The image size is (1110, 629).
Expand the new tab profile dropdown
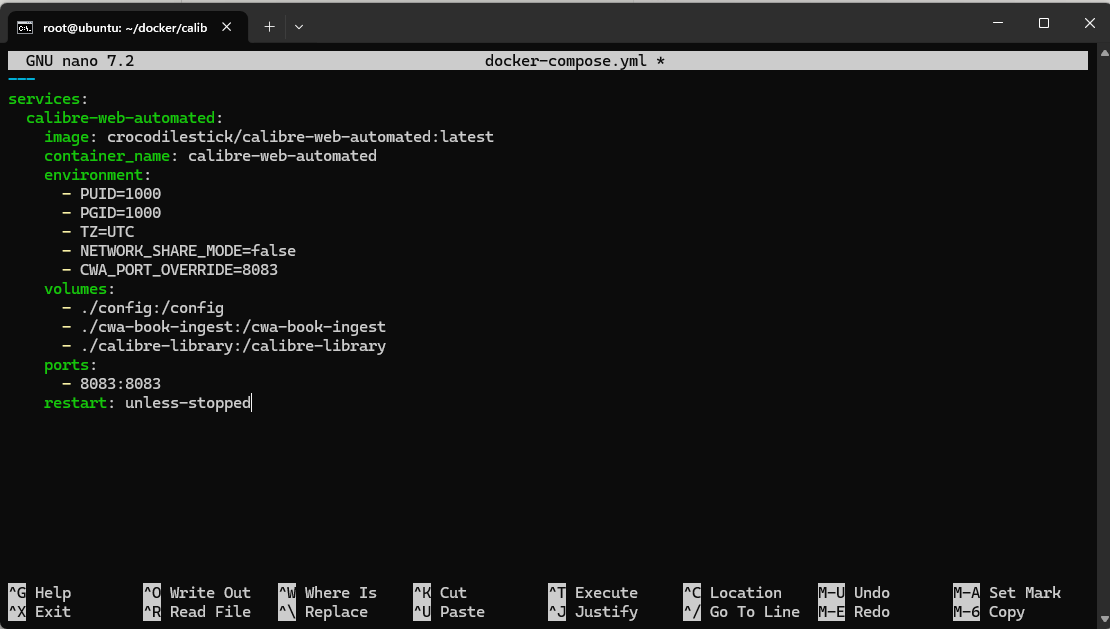tap(299, 27)
